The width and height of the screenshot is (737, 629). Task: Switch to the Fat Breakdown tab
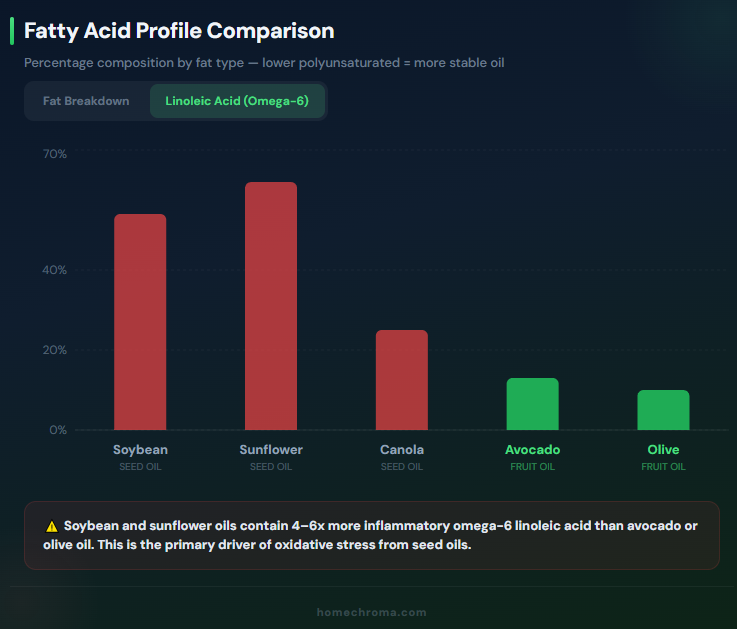tap(86, 101)
